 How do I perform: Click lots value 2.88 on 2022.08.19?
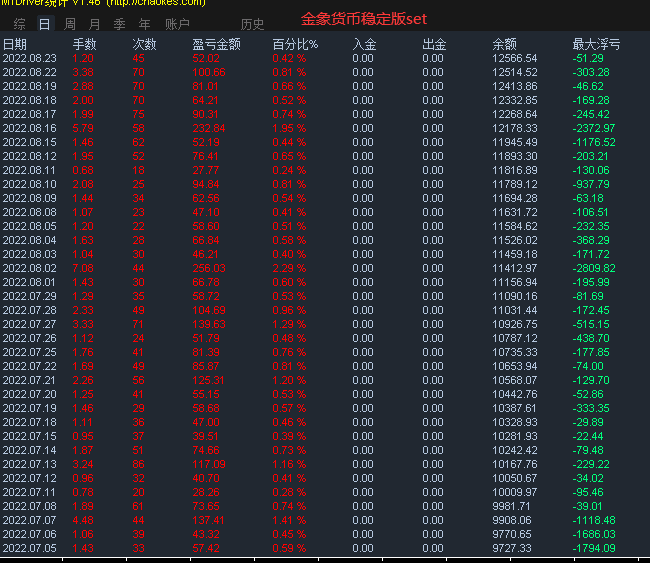83,86
